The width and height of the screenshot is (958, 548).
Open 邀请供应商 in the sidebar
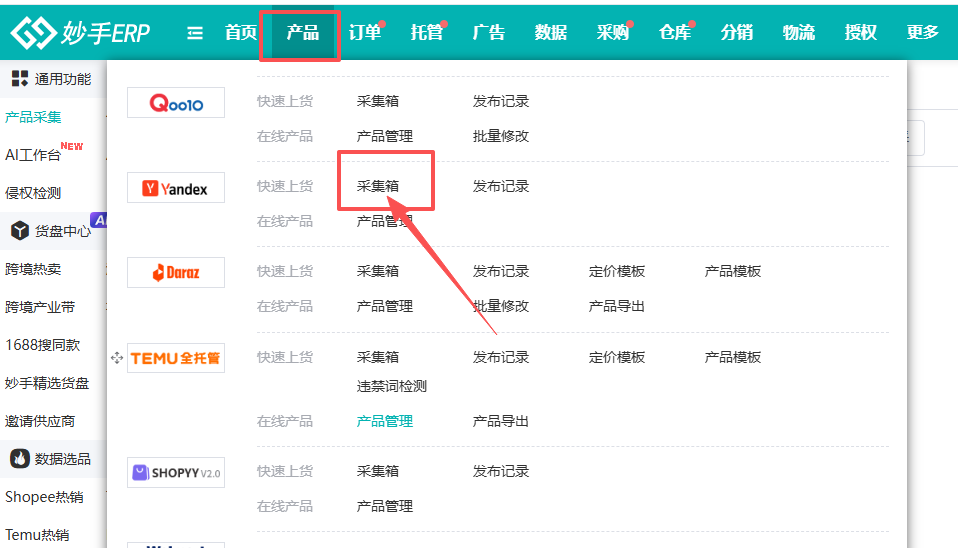pos(40,421)
